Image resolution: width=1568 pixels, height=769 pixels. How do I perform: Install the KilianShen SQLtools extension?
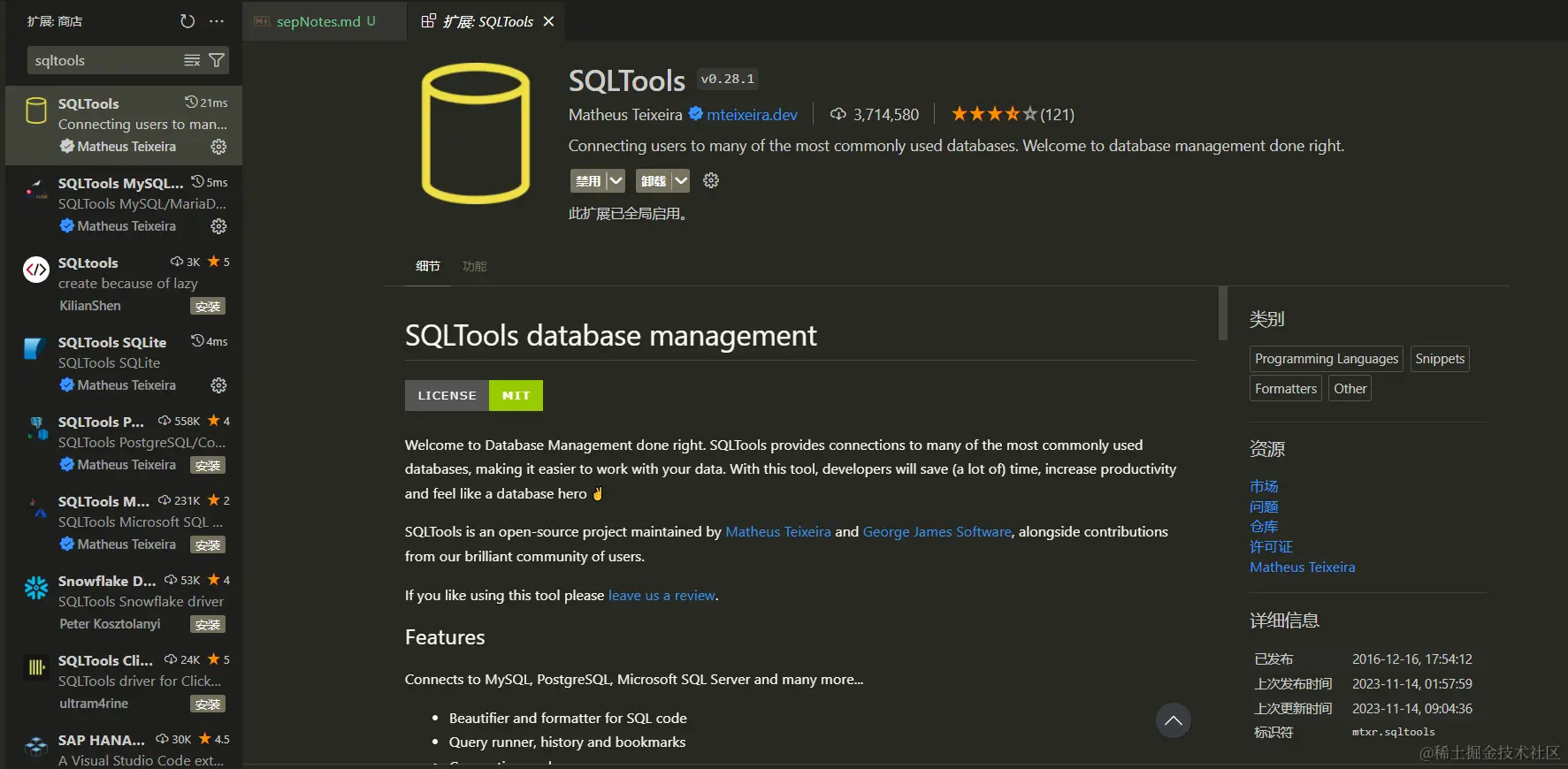208,307
